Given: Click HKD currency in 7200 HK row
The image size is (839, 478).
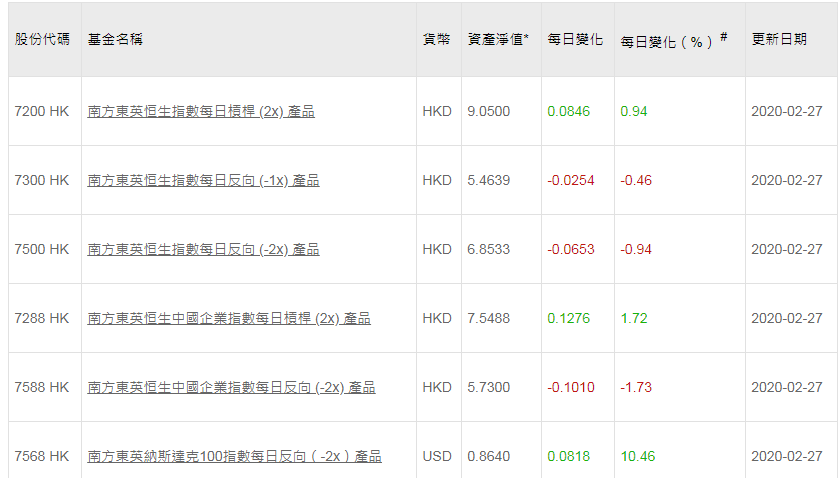Looking at the screenshot, I should [437, 111].
